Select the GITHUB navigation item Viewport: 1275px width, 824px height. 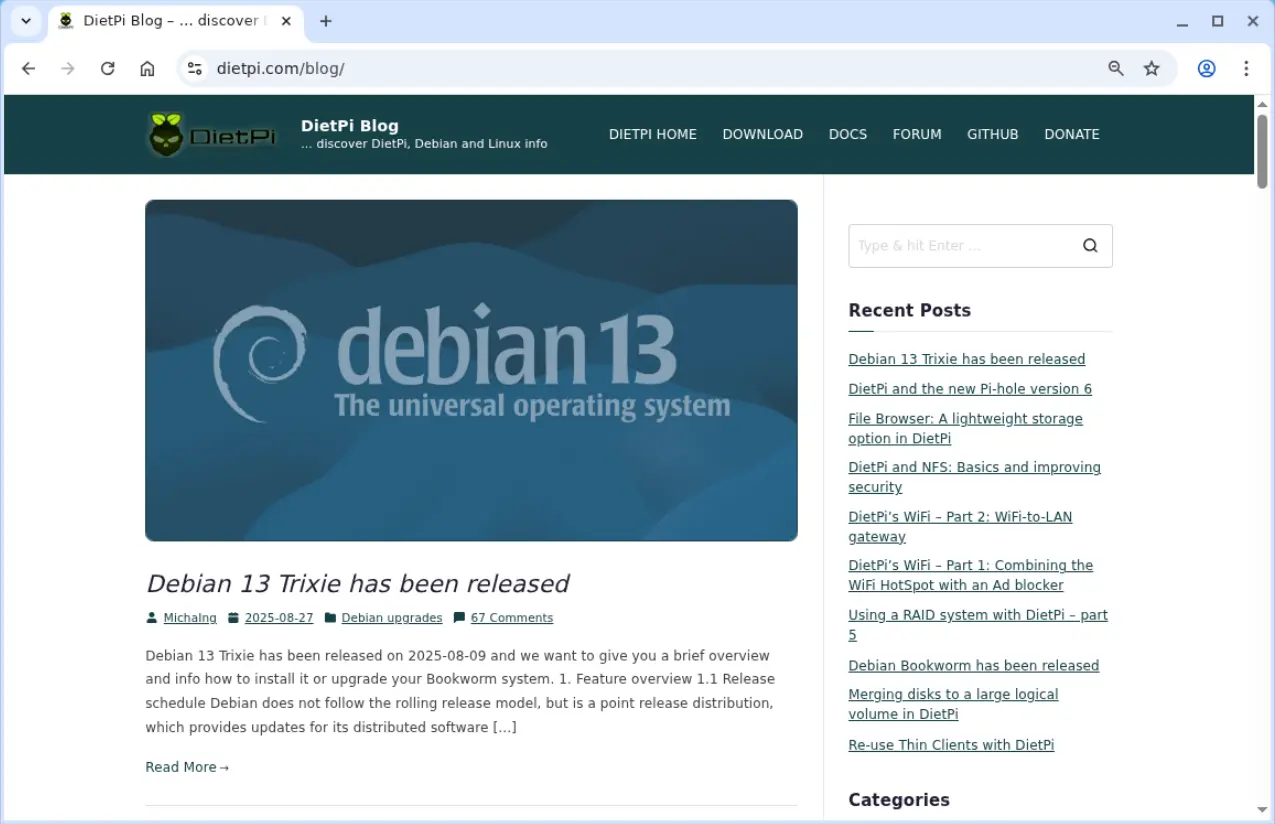click(x=992, y=134)
